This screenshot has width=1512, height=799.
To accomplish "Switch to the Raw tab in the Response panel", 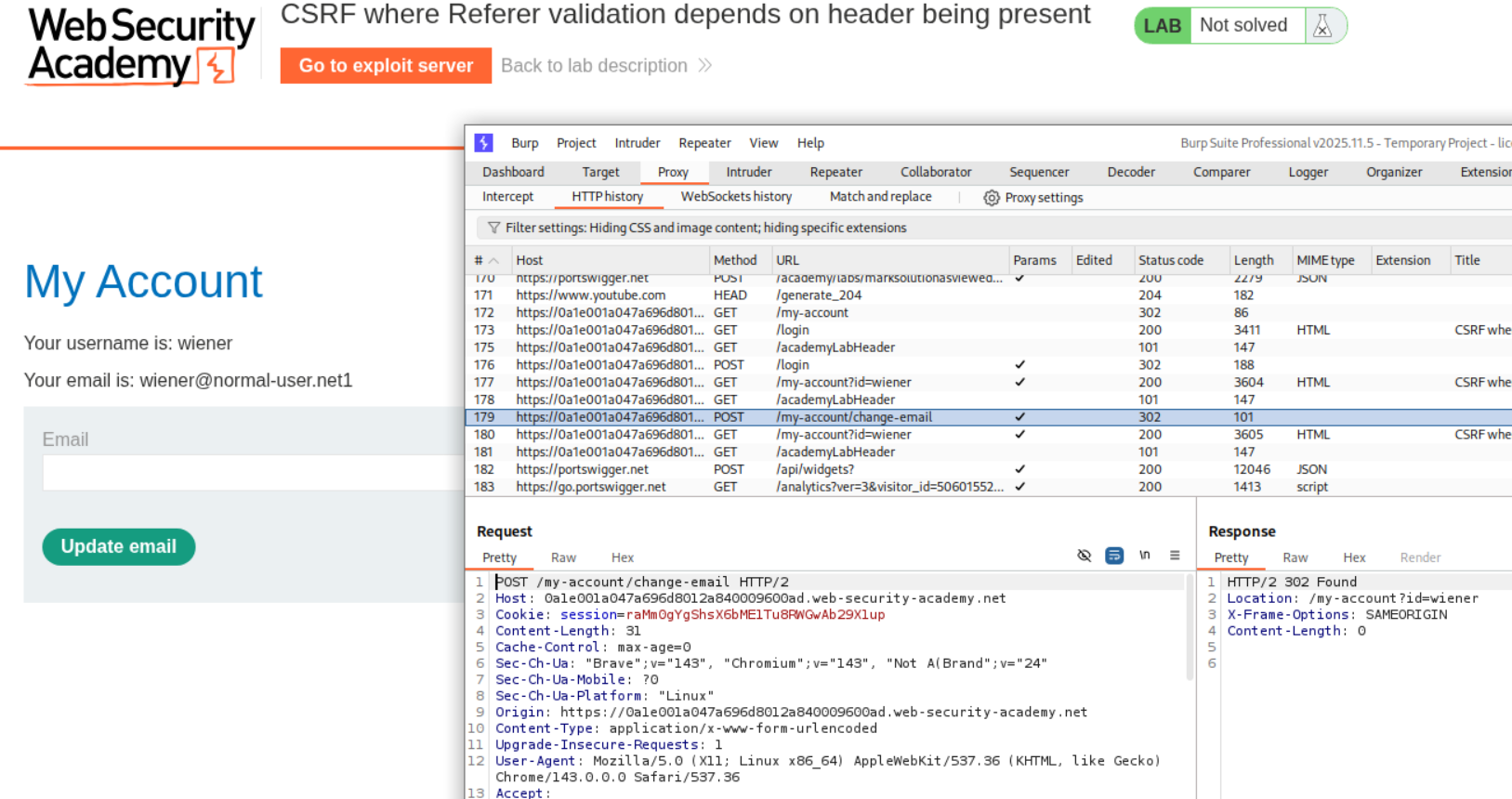I will tap(1295, 557).
